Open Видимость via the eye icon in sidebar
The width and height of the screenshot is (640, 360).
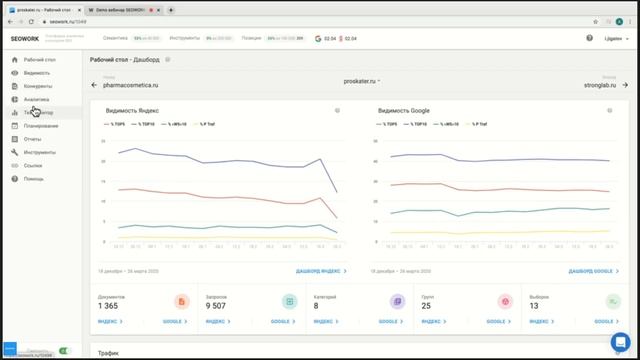[x=15, y=73]
